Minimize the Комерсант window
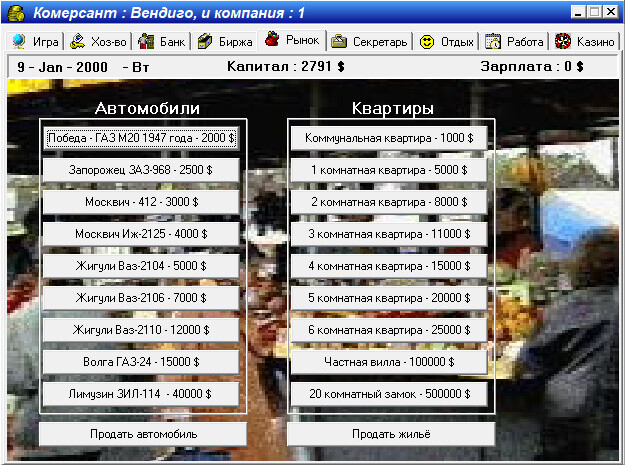The image size is (625, 465). pos(578,12)
